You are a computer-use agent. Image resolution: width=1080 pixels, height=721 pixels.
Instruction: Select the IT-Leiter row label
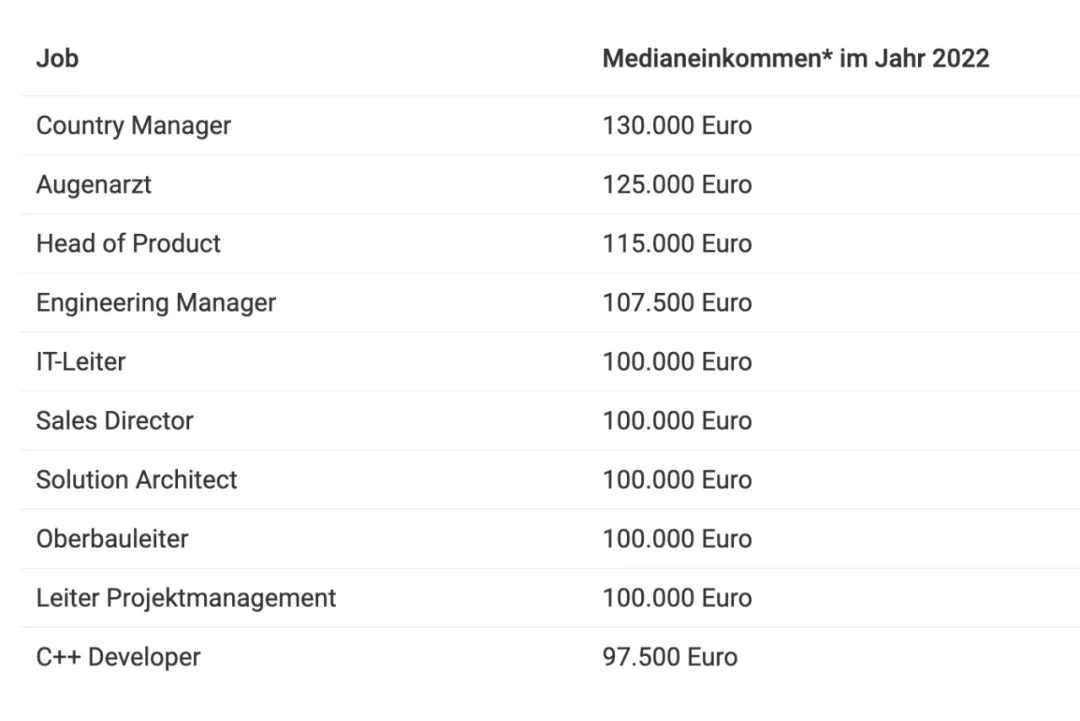(x=81, y=362)
